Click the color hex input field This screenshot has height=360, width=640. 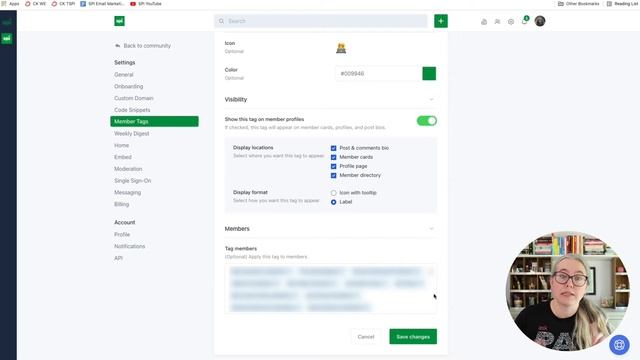pyautogui.click(x=378, y=73)
